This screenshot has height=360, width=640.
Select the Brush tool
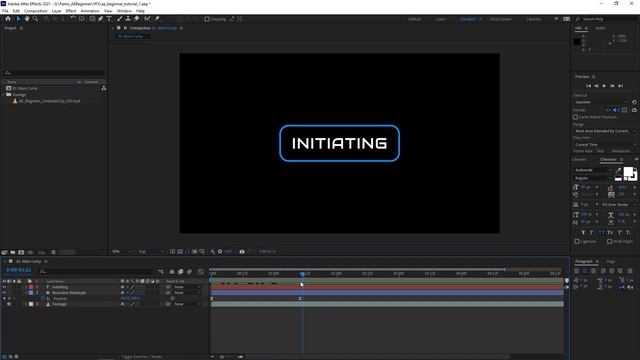(120, 19)
